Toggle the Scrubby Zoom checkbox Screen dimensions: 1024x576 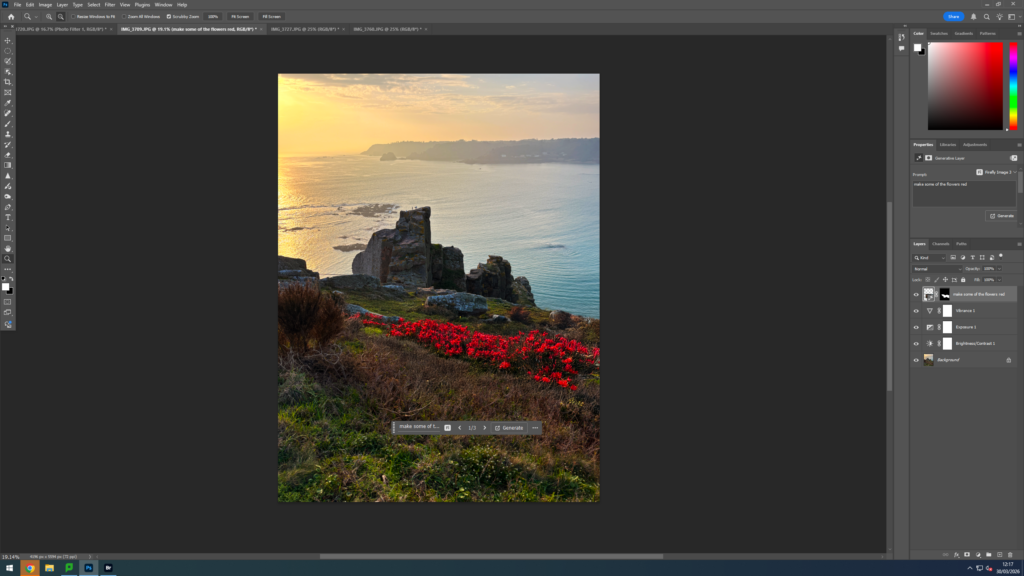[x=169, y=17]
